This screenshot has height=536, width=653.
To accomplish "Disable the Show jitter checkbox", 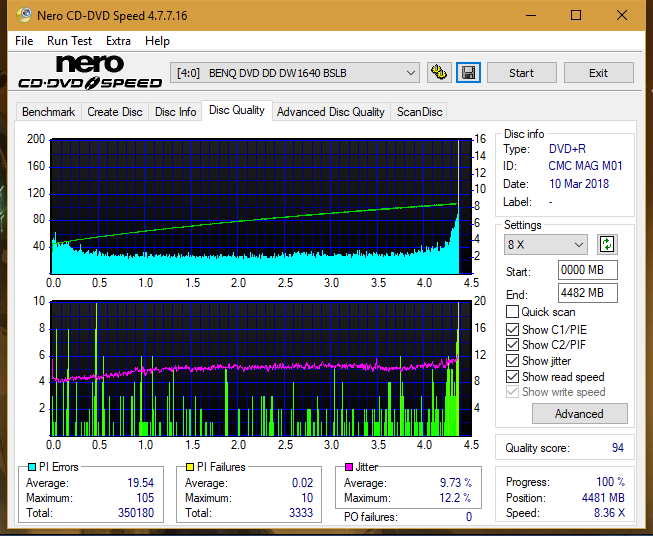I will pos(512,361).
